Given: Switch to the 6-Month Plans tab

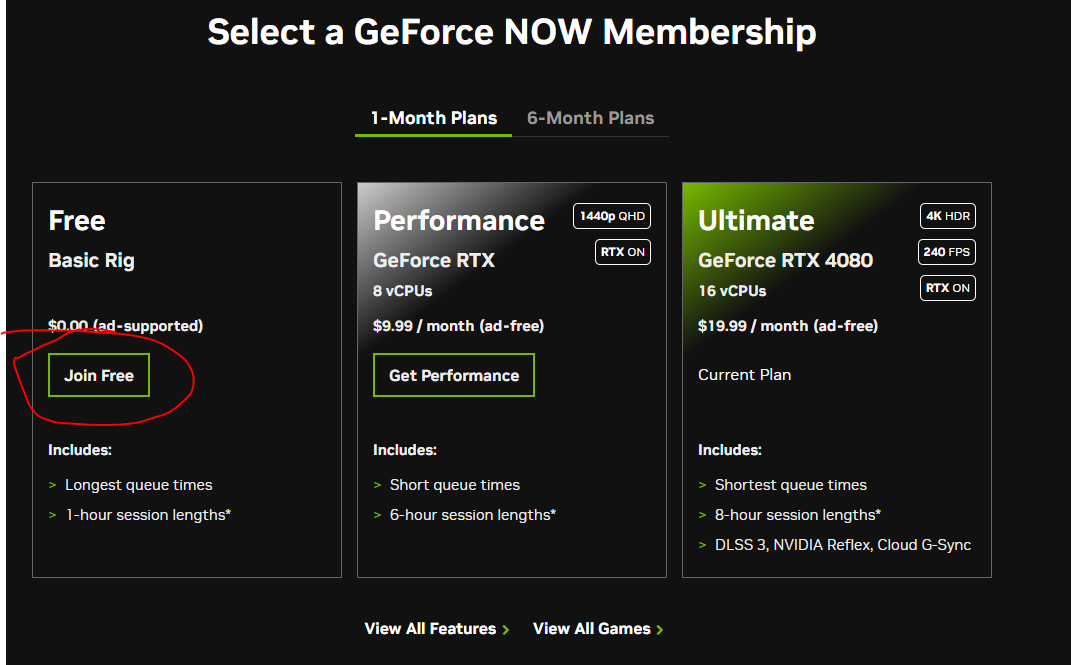Looking at the screenshot, I should (x=590, y=118).
